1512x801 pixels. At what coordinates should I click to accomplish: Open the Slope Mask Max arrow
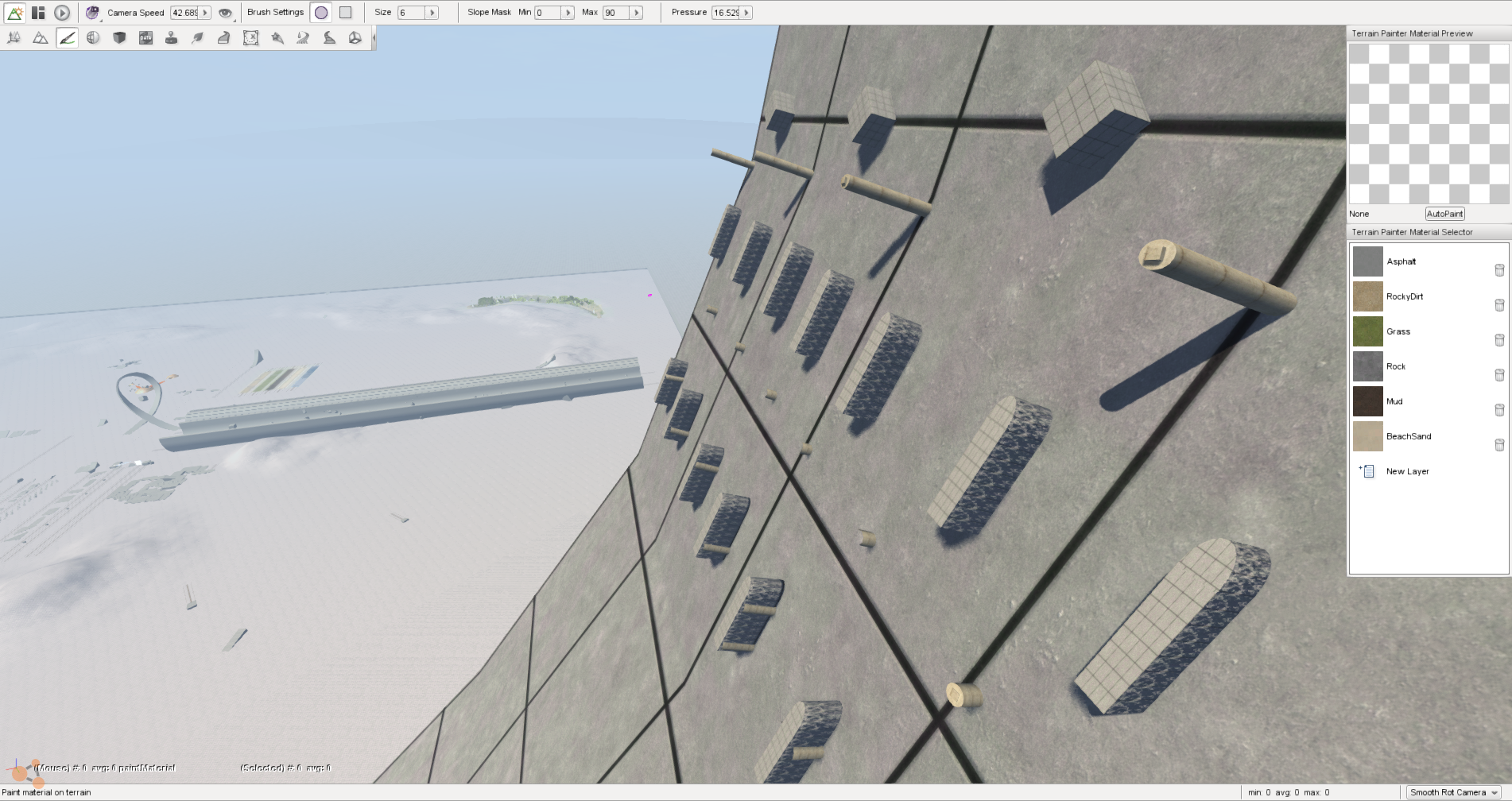coord(637,13)
